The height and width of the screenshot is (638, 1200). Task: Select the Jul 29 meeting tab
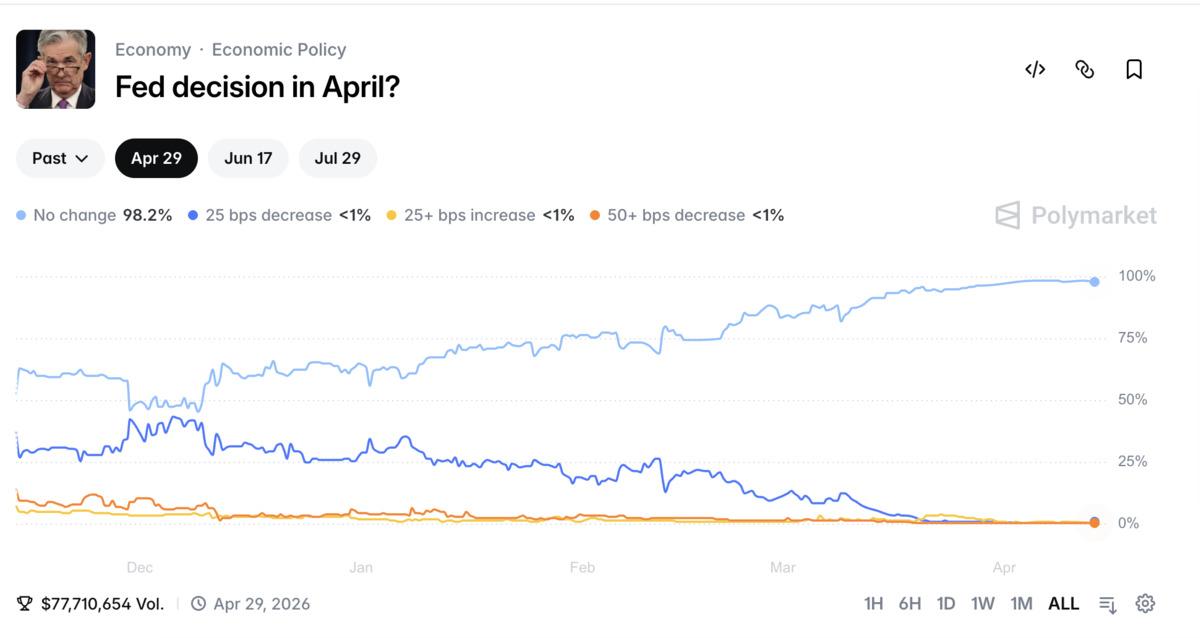click(337, 158)
